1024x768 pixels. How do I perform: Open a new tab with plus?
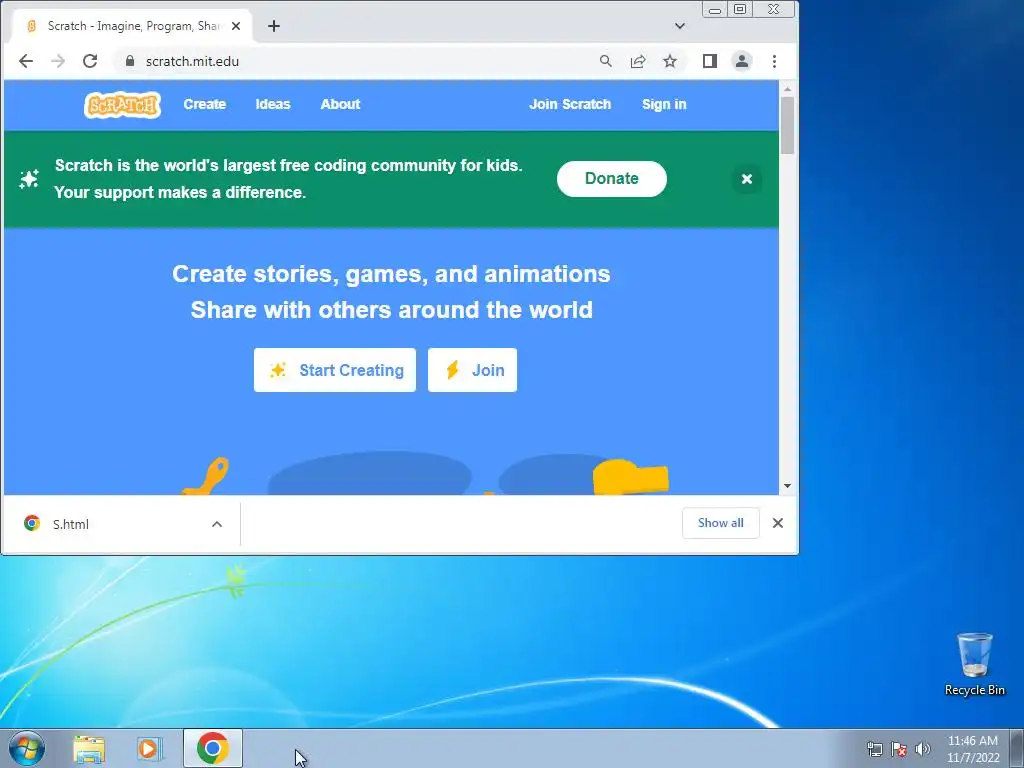click(x=274, y=26)
